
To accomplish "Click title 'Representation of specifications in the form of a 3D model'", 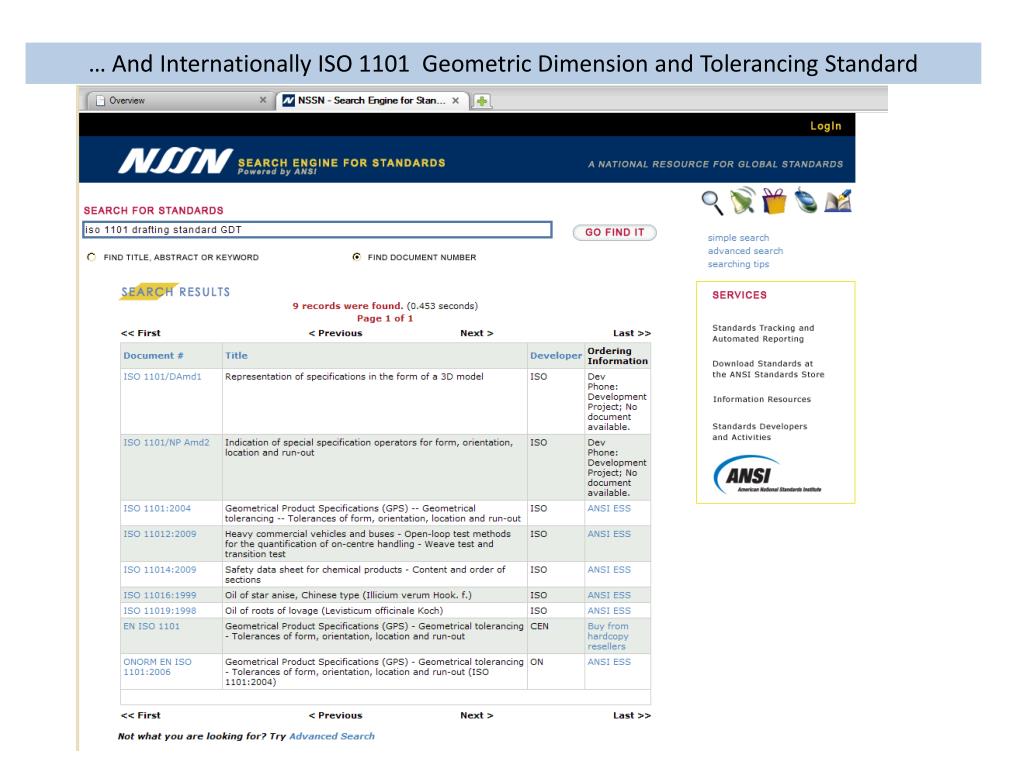I will (x=354, y=377).
